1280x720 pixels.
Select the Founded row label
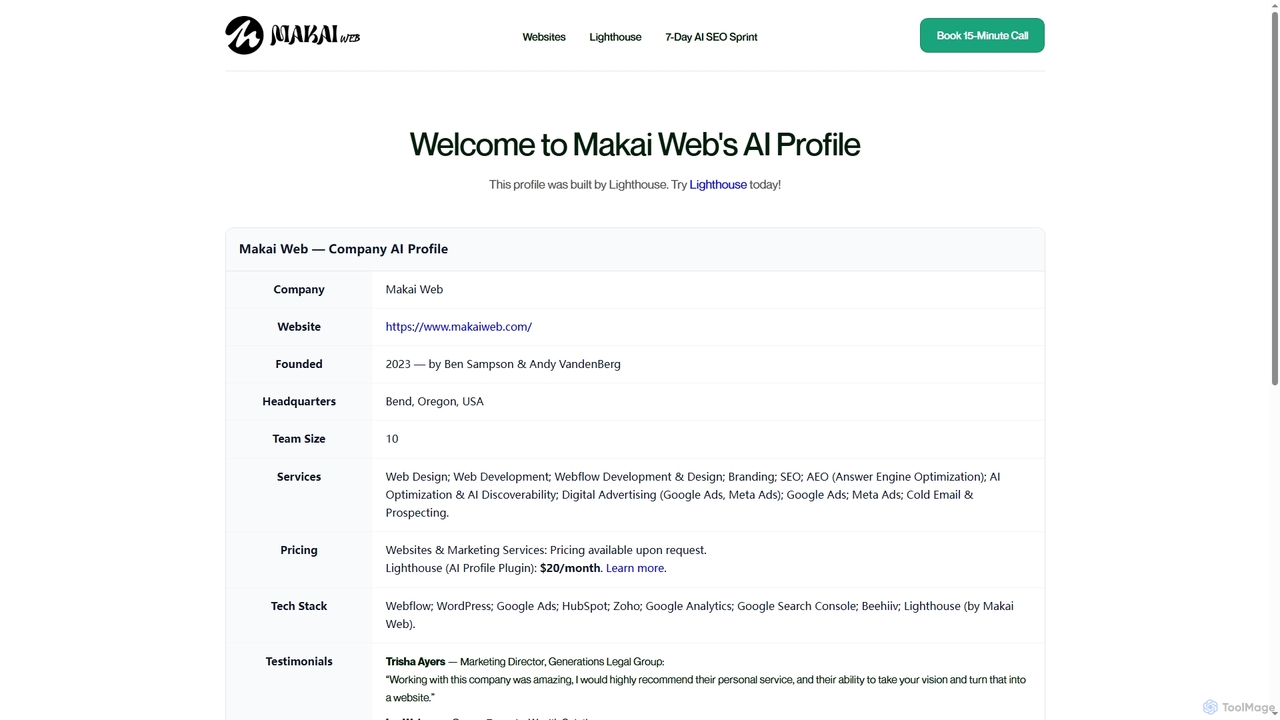coord(299,364)
